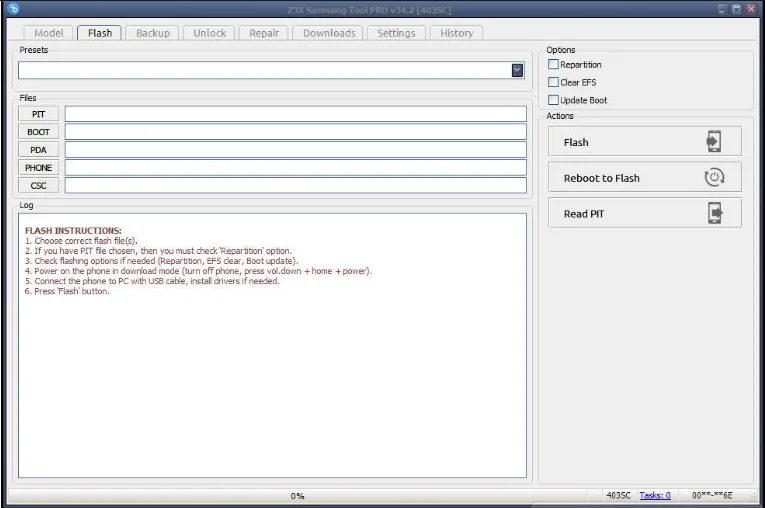Click log line 'Check flashing options if needed'
The image size is (765, 508).
tap(161, 261)
